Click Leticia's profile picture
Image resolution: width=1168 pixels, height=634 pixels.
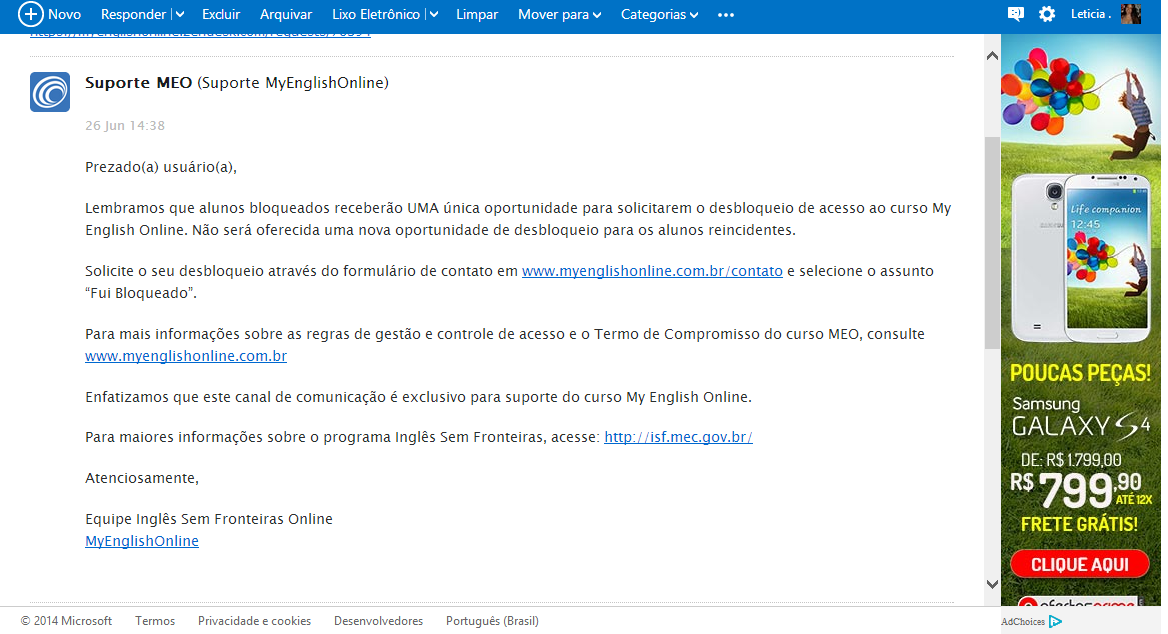point(1130,14)
